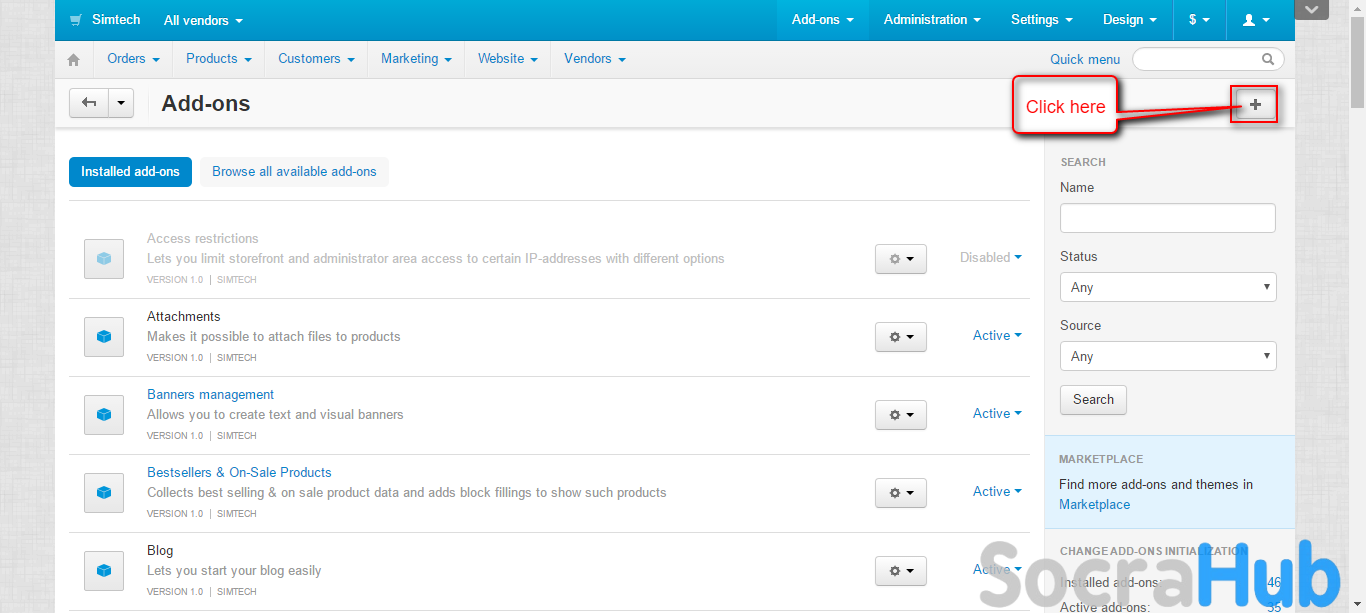This screenshot has width=1366, height=613.
Task: Follow the Marketplace link
Action: point(1094,505)
